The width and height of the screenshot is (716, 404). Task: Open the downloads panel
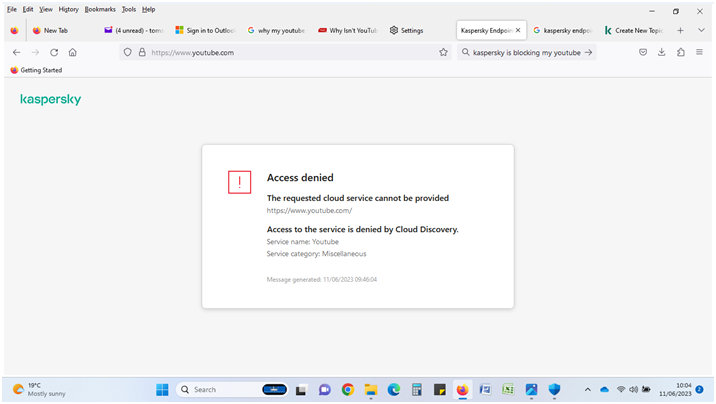pyautogui.click(x=662, y=52)
